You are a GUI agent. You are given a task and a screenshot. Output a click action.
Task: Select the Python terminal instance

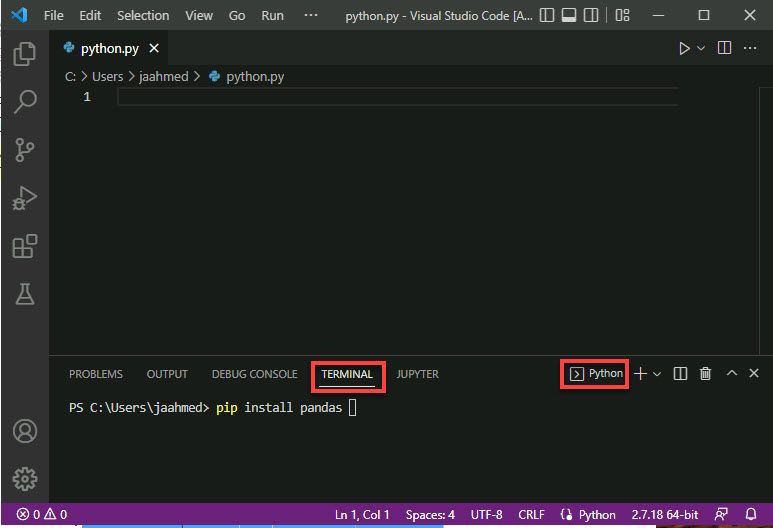coord(596,374)
